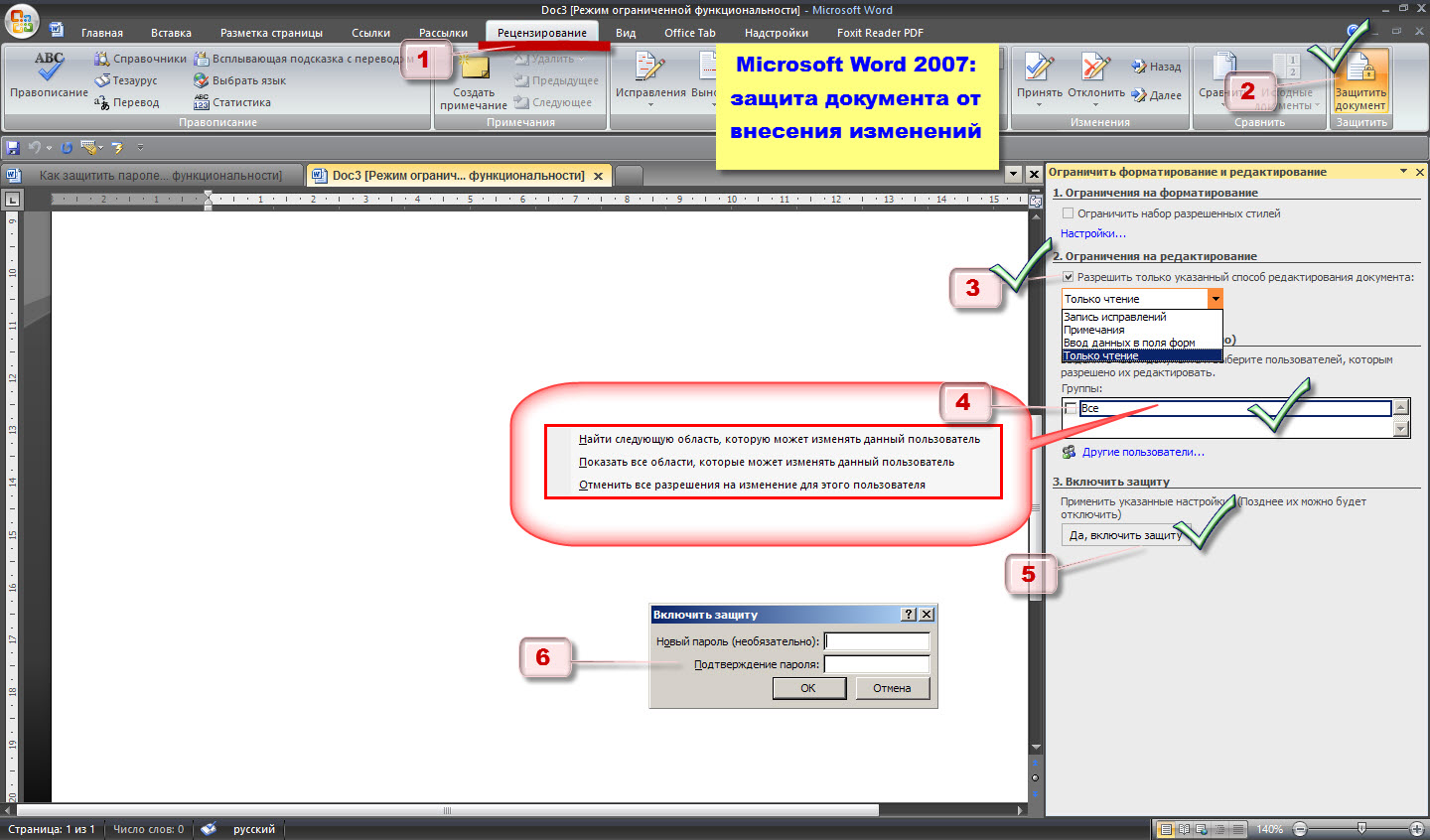
Task: Open the Office button menu
Action: point(21,20)
